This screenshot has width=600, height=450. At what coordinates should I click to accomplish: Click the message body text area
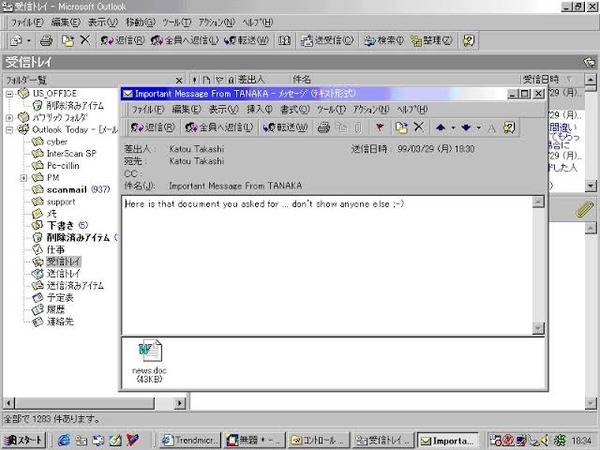(x=328, y=266)
